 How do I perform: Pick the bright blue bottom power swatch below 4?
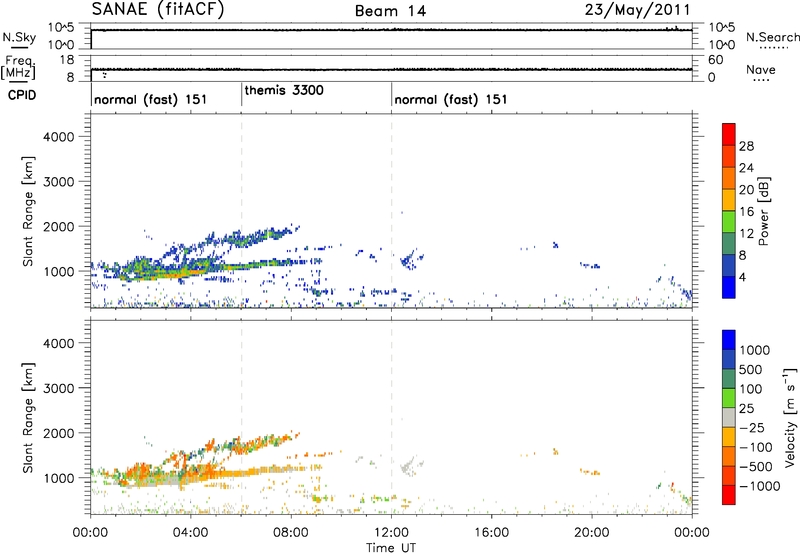click(x=729, y=287)
